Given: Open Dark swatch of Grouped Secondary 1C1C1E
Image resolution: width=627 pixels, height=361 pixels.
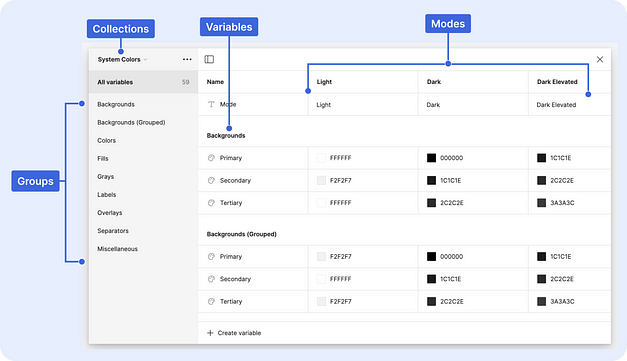Looking at the screenshot, I should [431, 279].
